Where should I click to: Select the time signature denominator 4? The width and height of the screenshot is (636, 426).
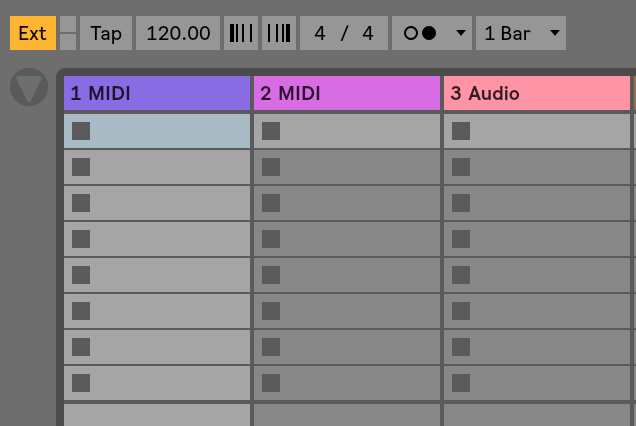368,33
